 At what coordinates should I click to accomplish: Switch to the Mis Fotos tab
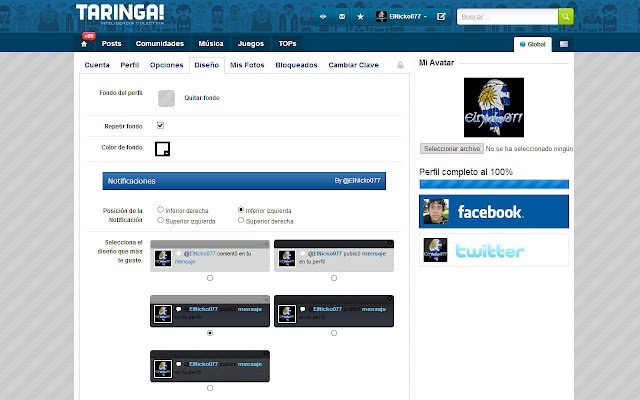click(x=247, y=65)
